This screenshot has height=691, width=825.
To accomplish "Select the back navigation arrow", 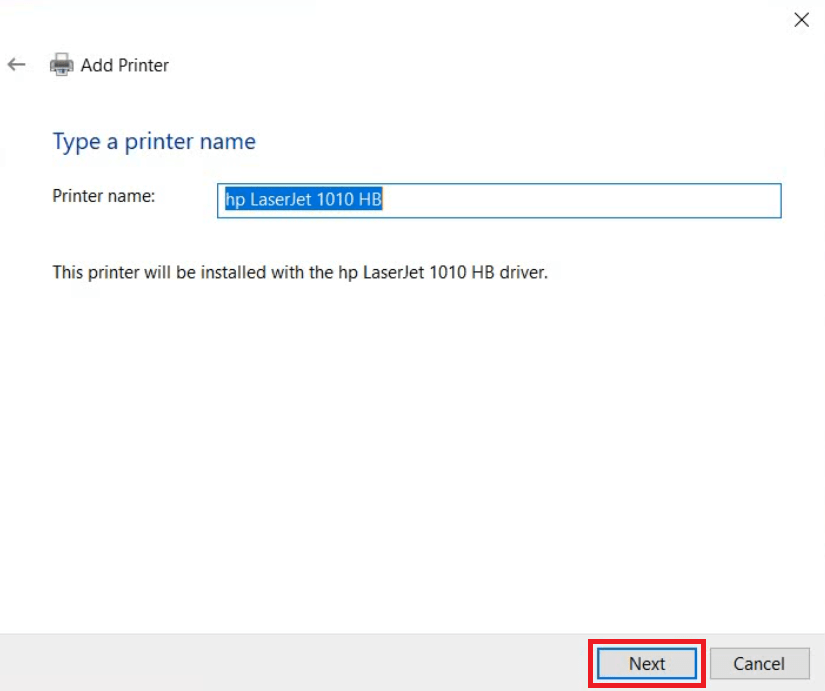I will (x=16, y=64).
